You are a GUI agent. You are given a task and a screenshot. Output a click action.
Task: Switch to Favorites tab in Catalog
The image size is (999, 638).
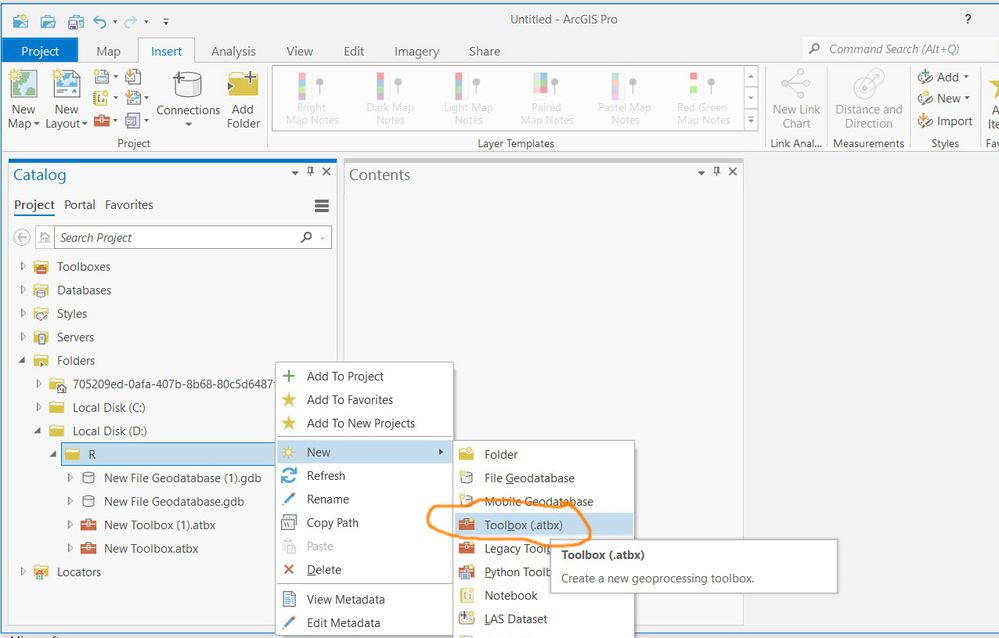129,205
